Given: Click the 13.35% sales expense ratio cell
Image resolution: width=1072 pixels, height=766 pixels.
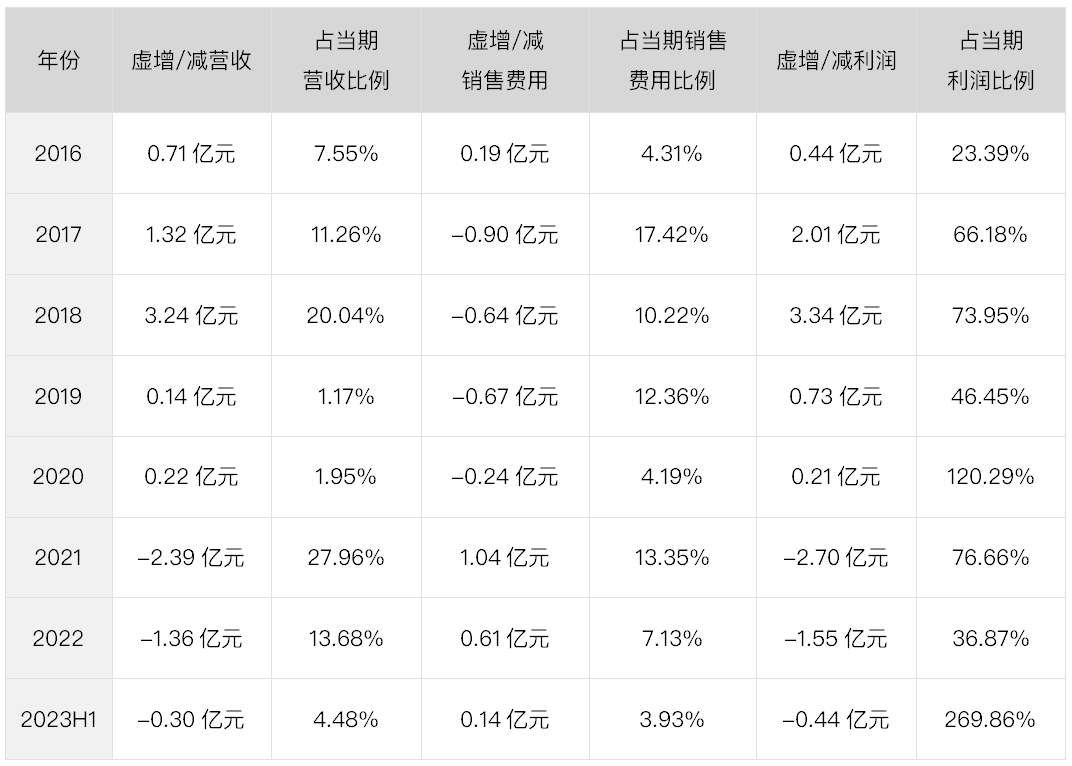Looking at the screenshot, I should click(x=673, y=557).
